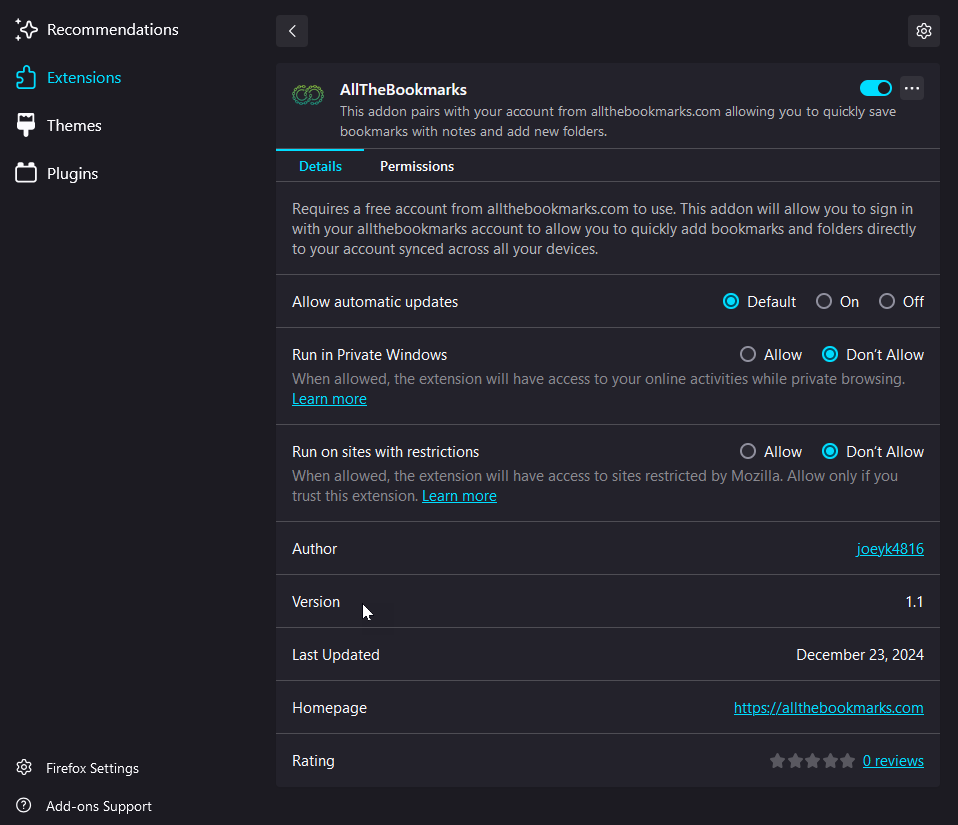Image resolution: width=958 pixels, height=825 pixels.
Task: Click the Rating label
Action: (x=313, y=761)
